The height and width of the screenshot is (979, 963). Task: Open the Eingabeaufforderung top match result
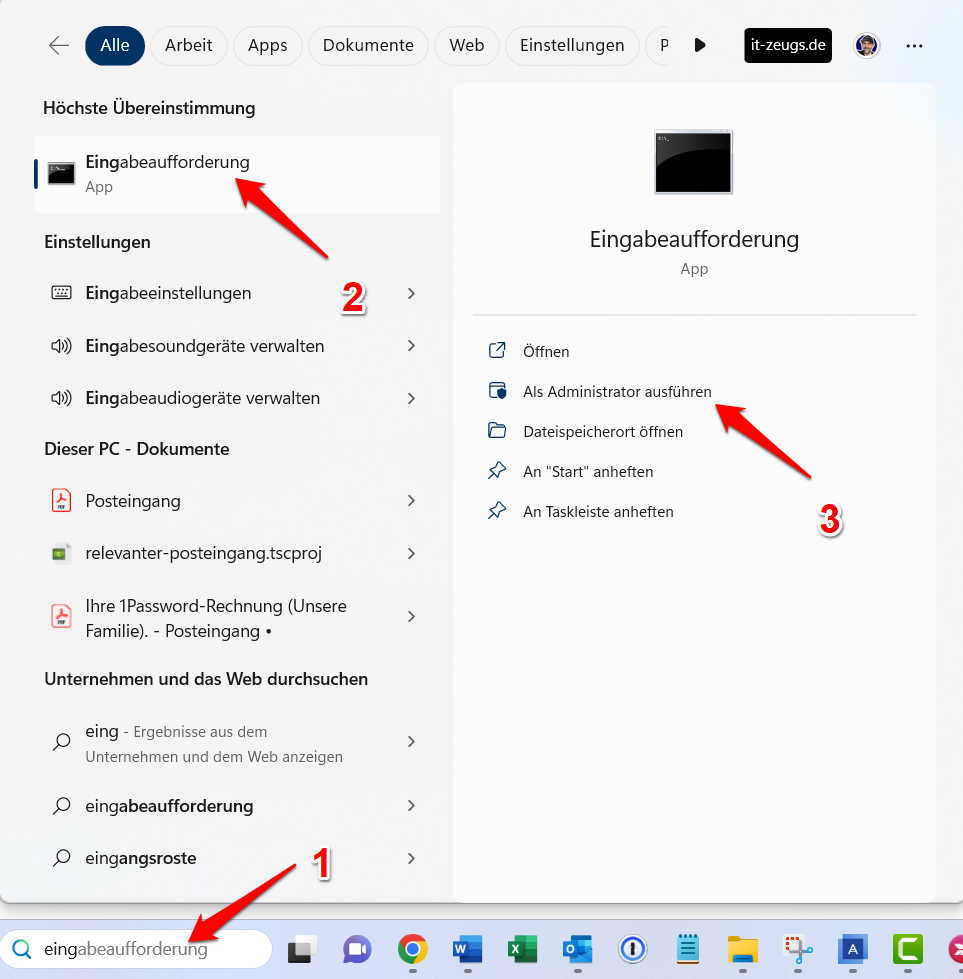point(237,174)
